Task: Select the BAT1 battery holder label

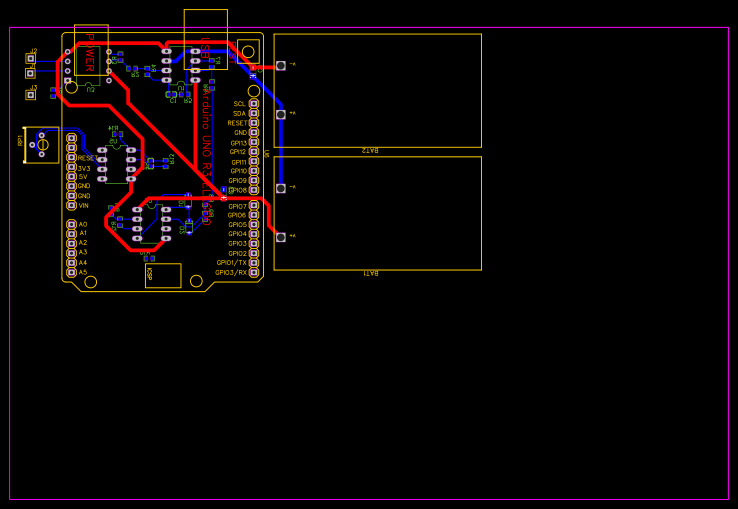Action: click(x=371, y=273)
